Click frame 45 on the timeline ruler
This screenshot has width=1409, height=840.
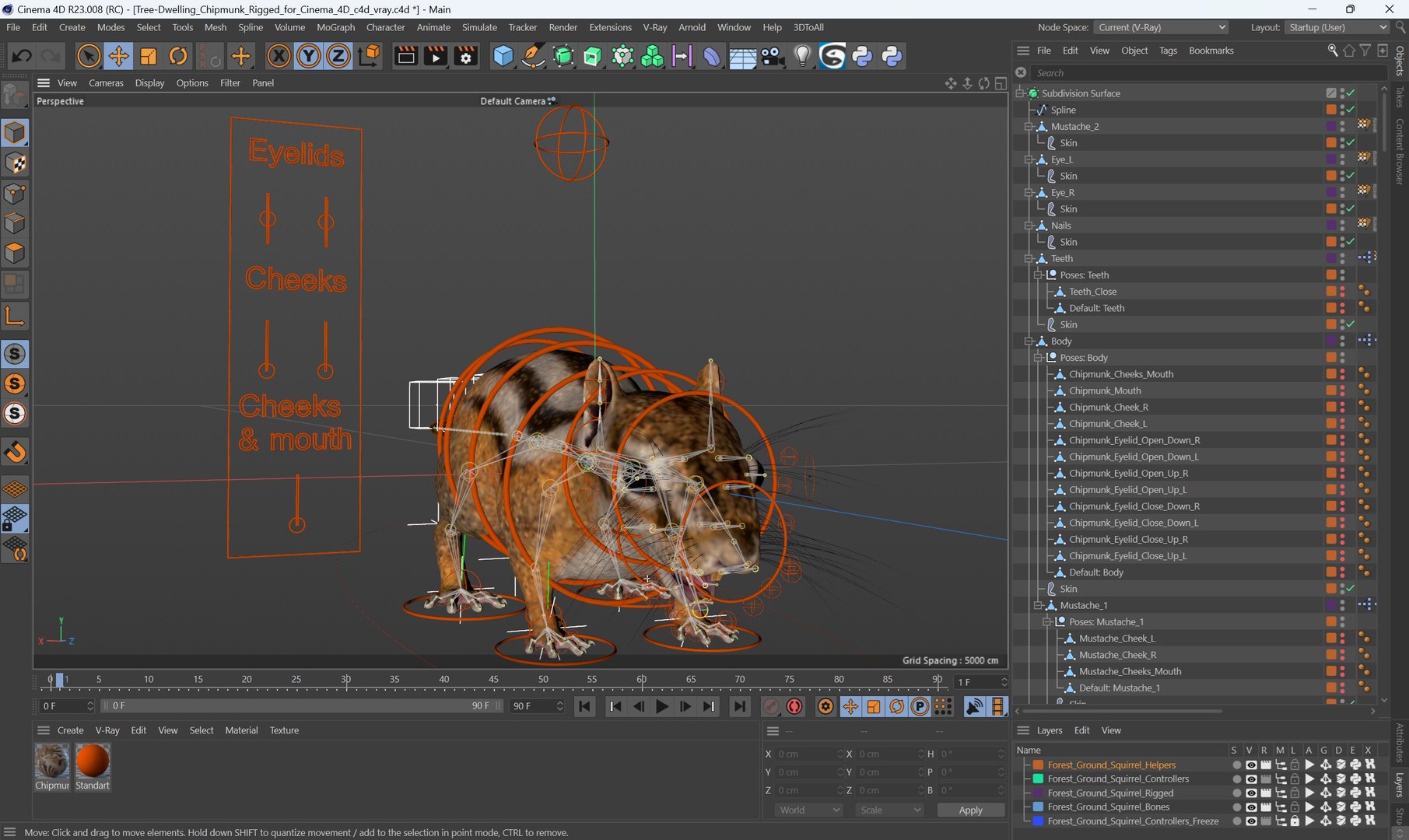493,680
